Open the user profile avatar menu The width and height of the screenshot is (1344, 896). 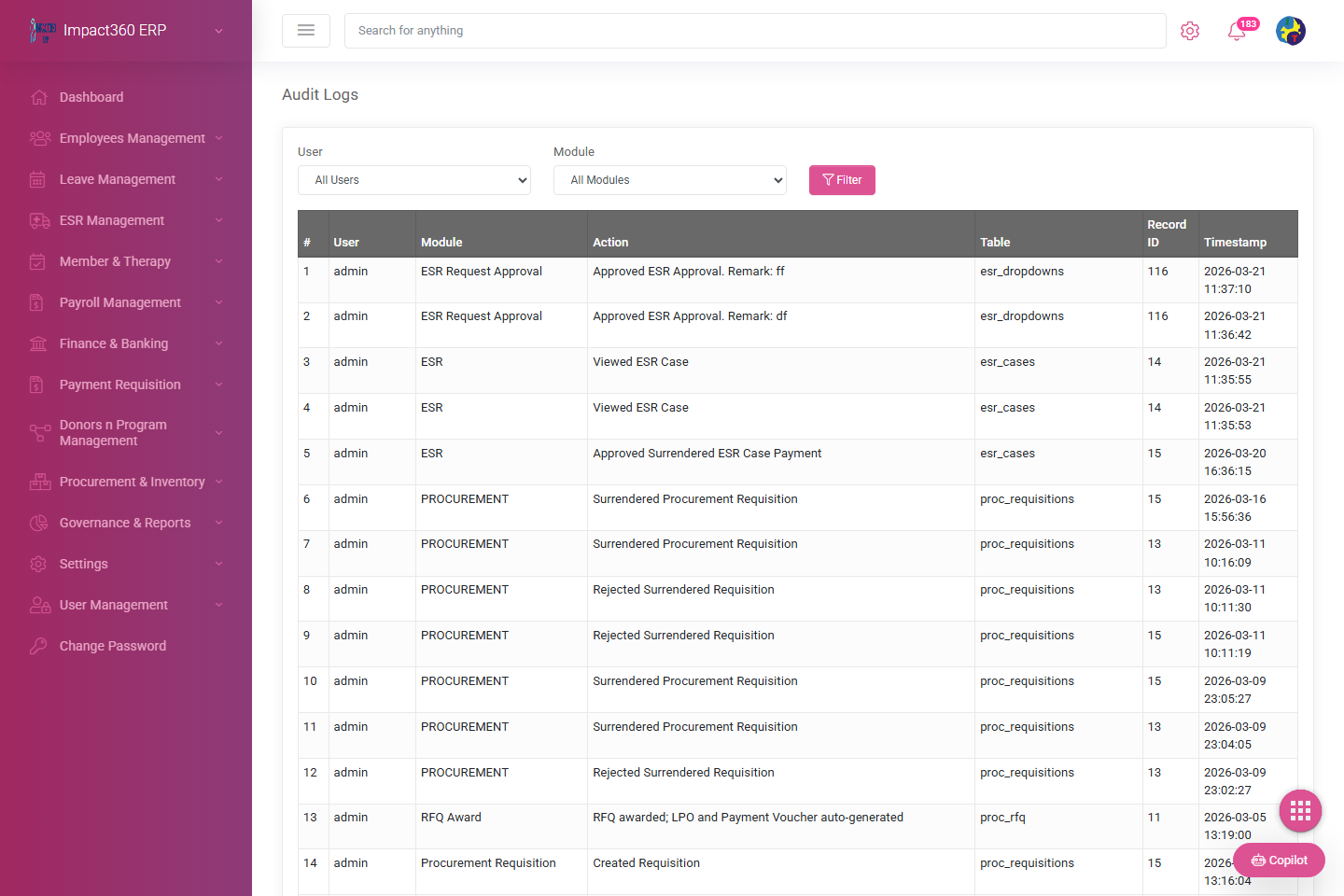[x=1291, y=31]
